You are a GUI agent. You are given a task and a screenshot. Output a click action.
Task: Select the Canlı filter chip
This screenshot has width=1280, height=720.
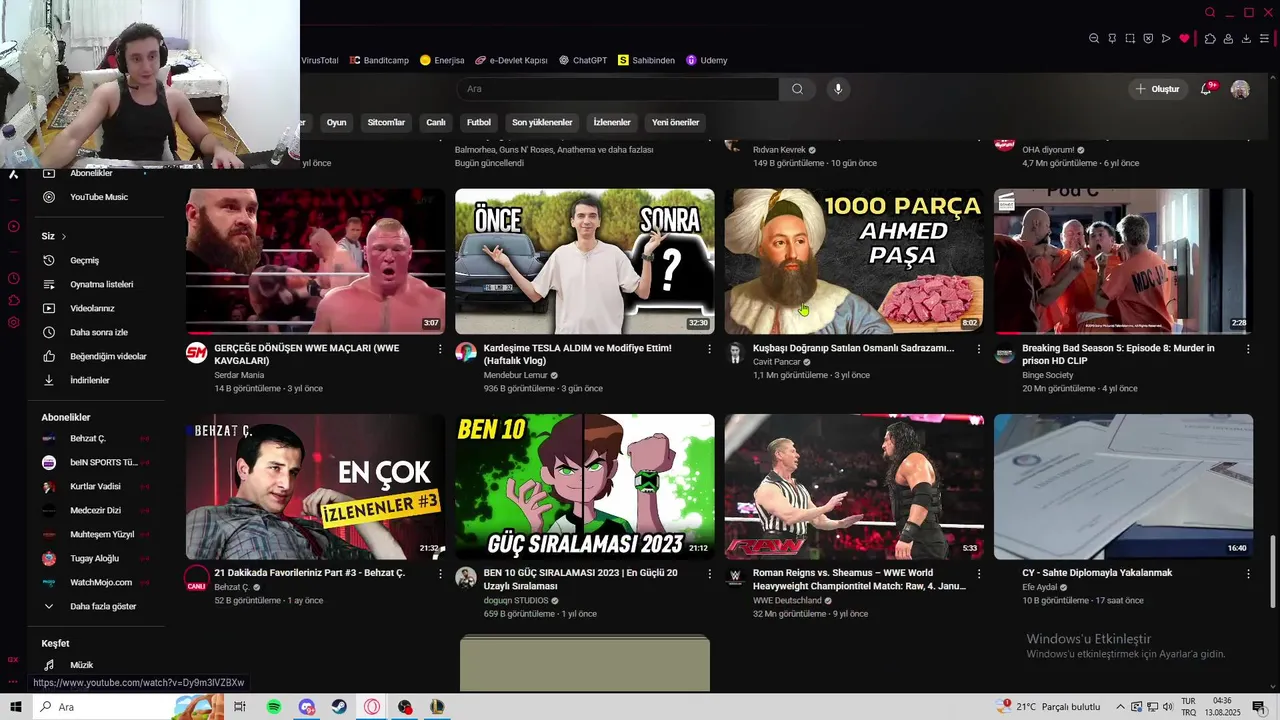point(436,122)
